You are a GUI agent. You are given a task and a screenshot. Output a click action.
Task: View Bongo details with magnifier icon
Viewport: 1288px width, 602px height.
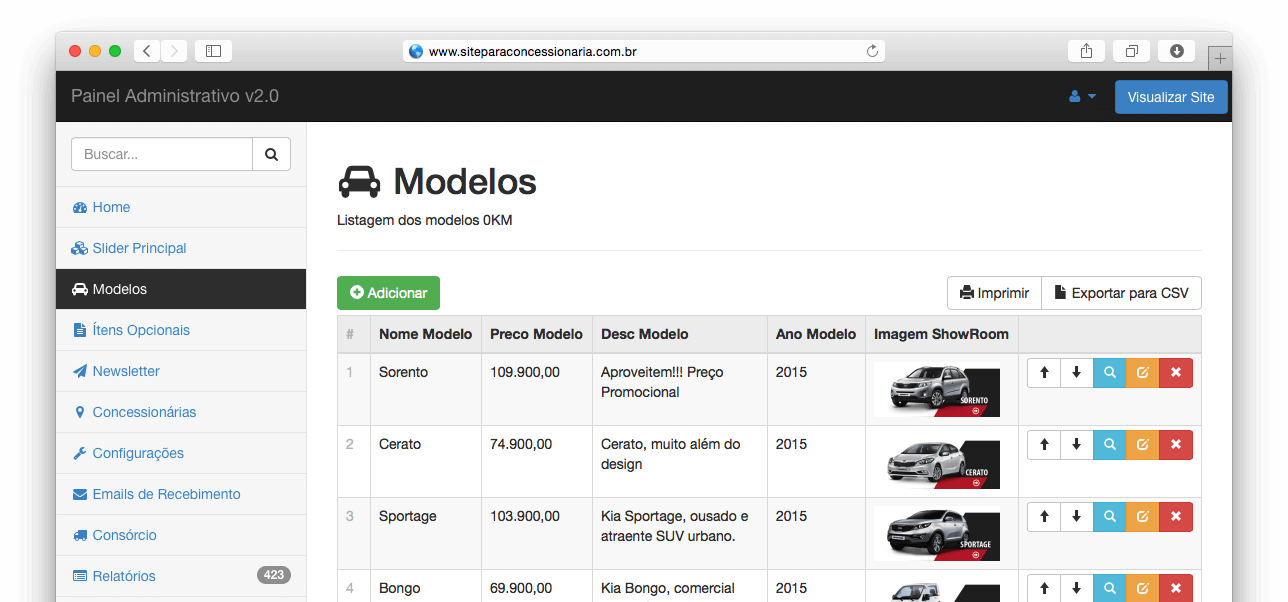[1110, 588]
